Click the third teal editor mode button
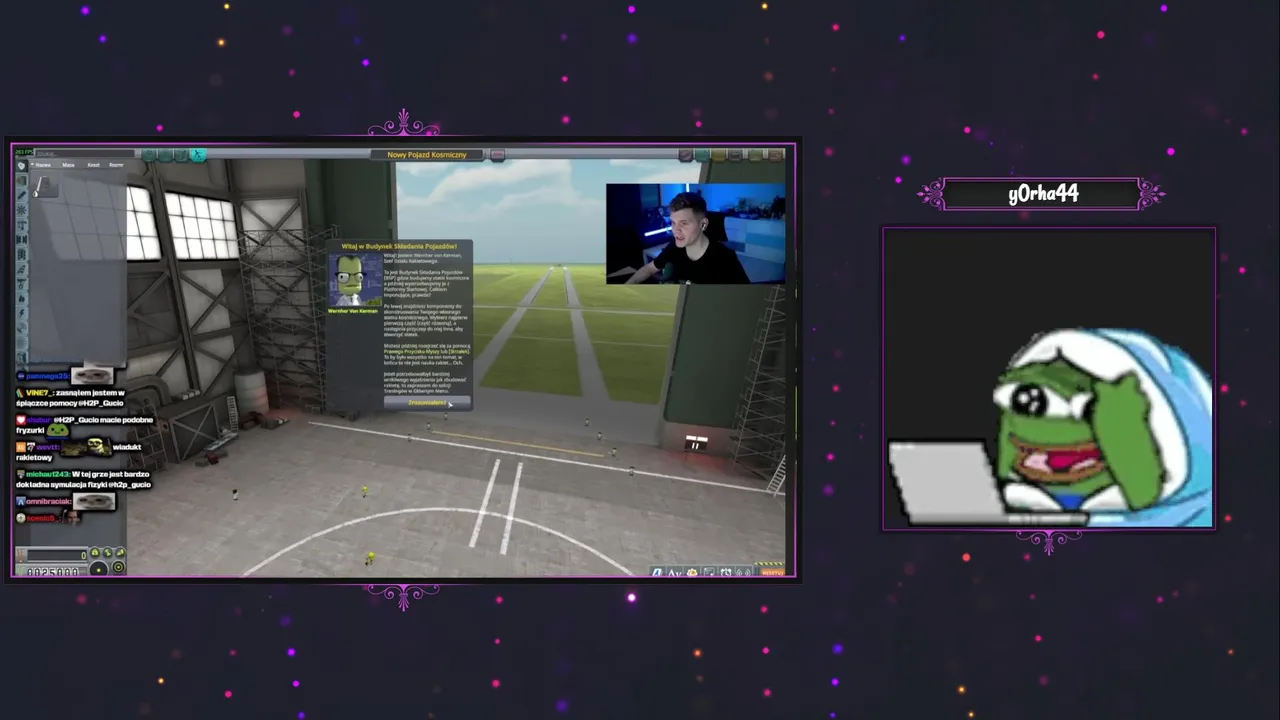This screenshot has height=720, width=1280. [x=181, y=155]
